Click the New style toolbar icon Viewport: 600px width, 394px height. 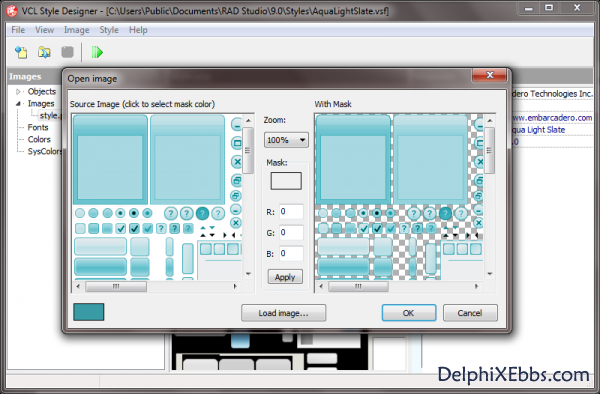point(21,52)
